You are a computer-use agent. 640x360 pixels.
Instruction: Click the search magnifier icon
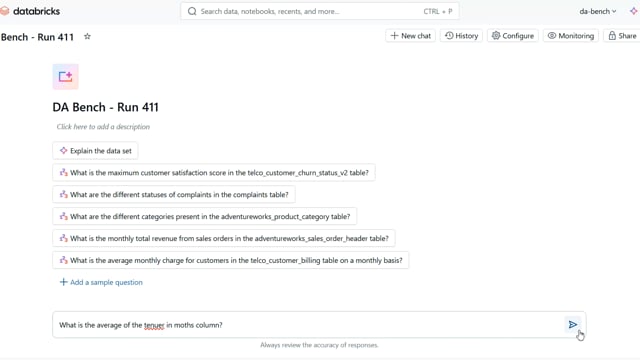192,11
